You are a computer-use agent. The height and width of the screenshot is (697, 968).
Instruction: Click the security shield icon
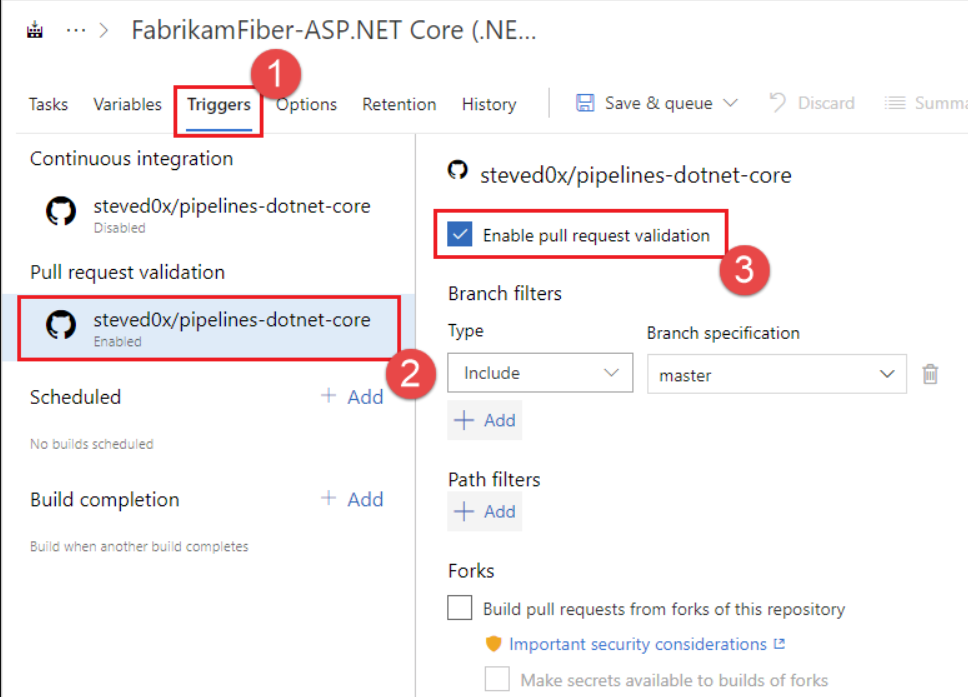point(493,644)
